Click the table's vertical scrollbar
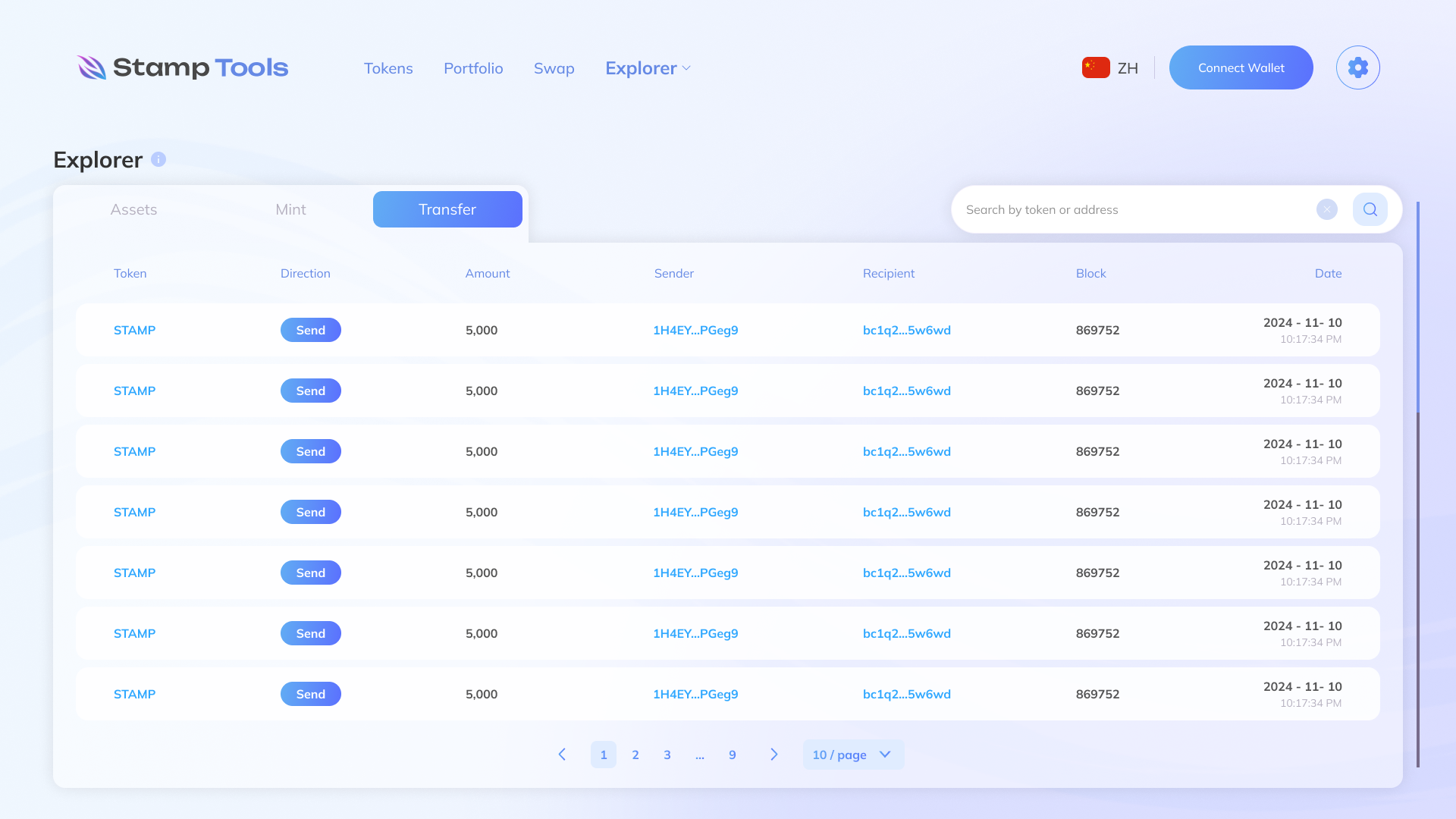Image resolution: width=1456 pixels, height=819 pixels. [1418, 485]
